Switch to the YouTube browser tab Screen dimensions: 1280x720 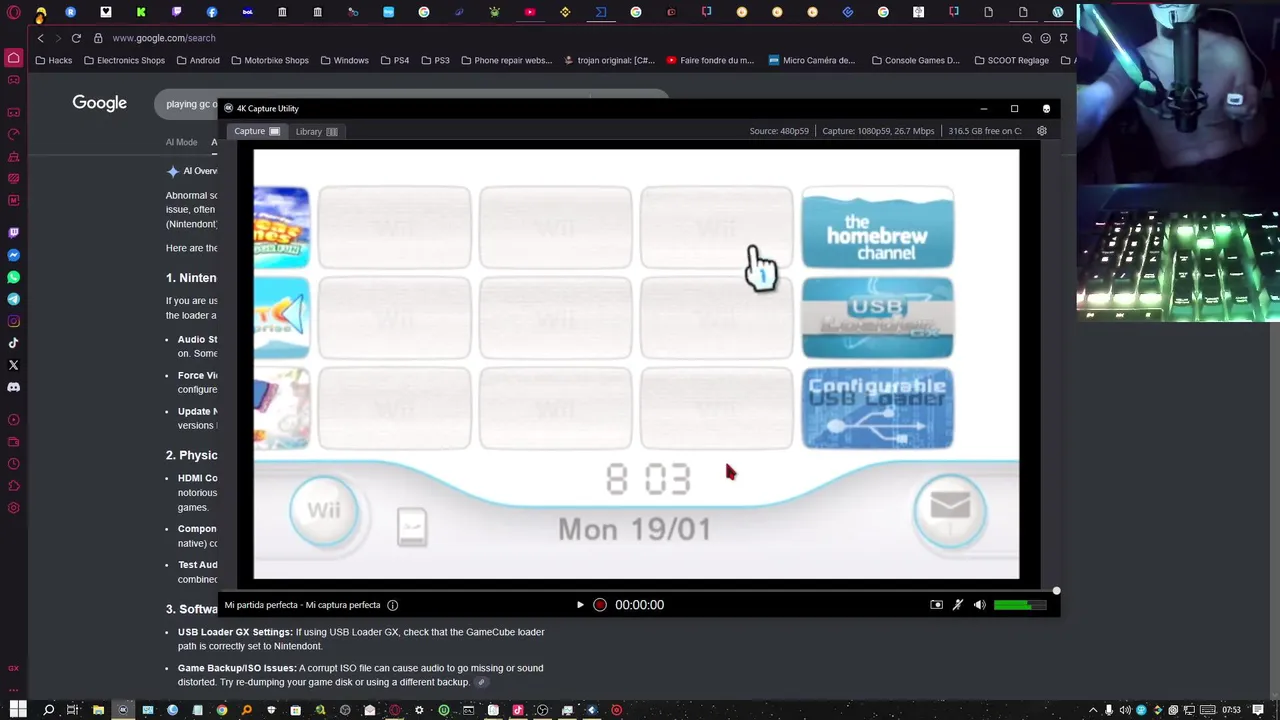530,12
